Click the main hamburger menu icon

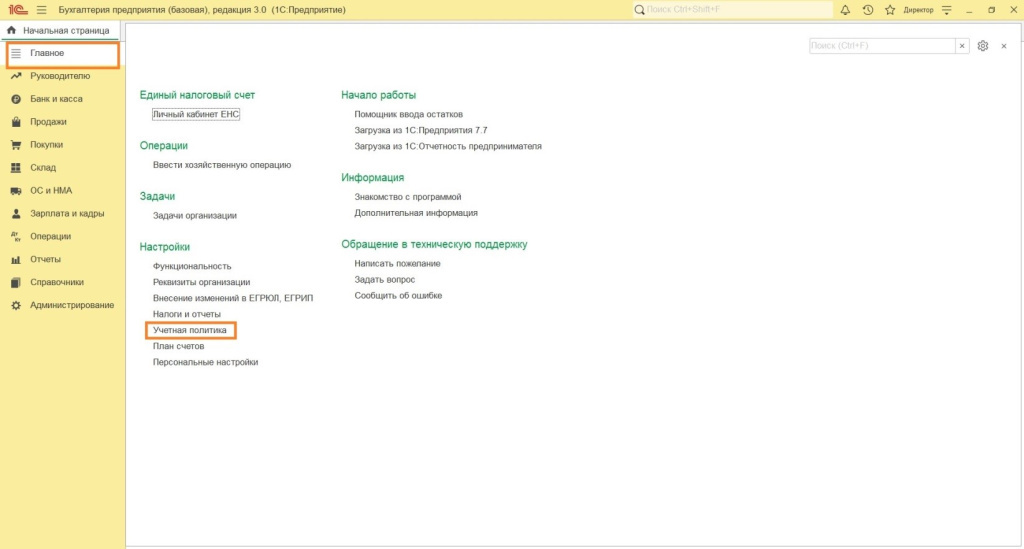coord(42,10)
